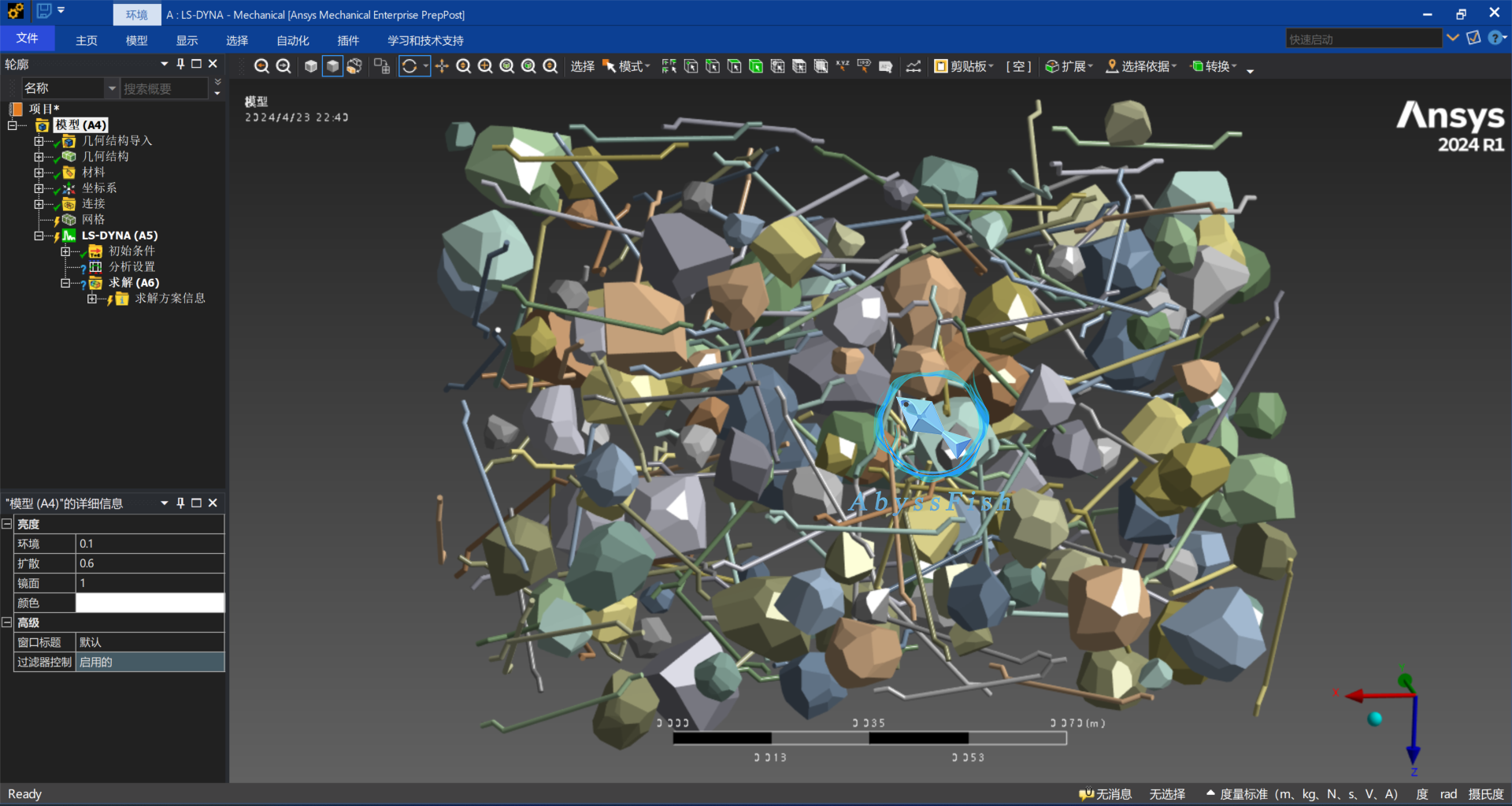Switch to the 自动化 ribbon tab
Screen dimensions: 1512x806
pyautogui.click(x=292, y=40)
